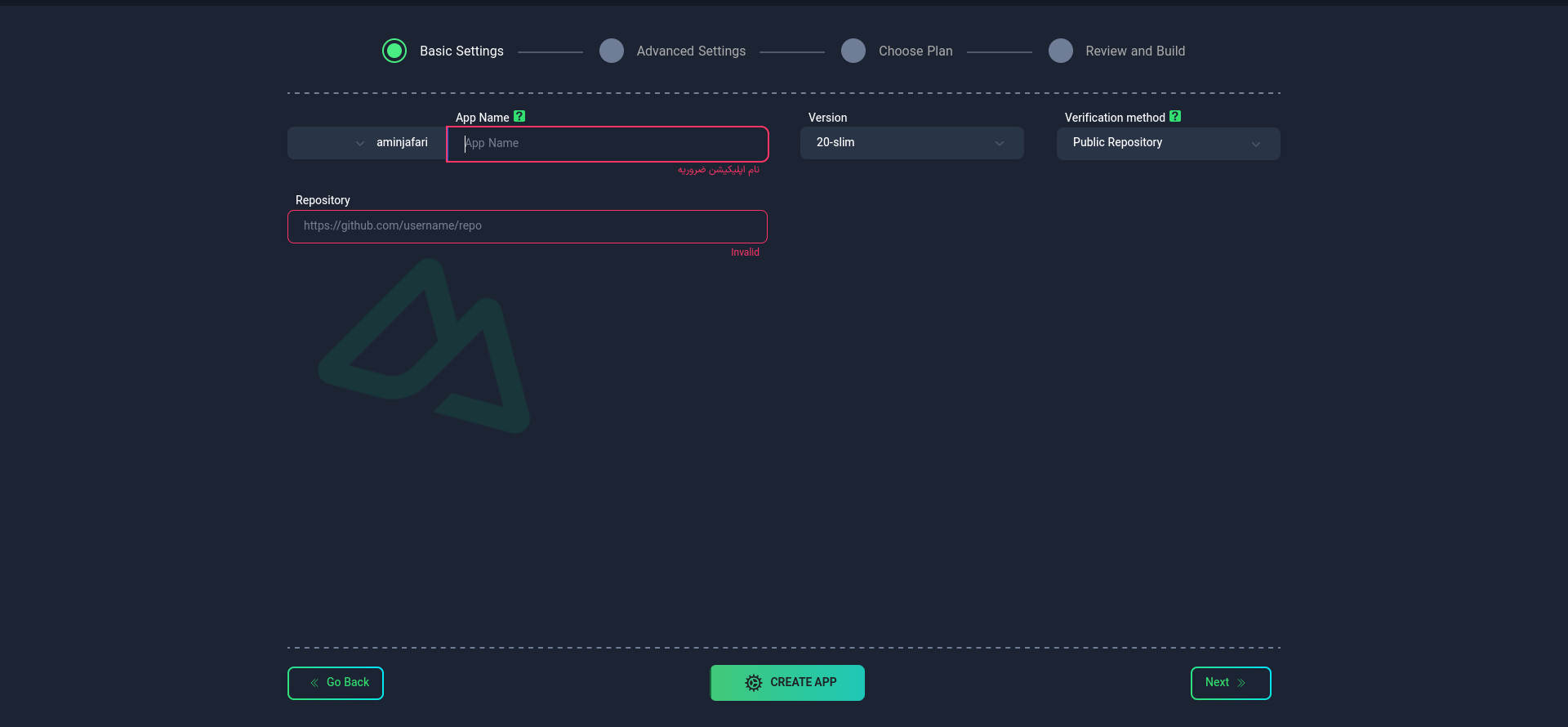The width and height of the screenshot is (1568, 727).
Task: Select the Choose Plan step circle
Action: point(853,51)
